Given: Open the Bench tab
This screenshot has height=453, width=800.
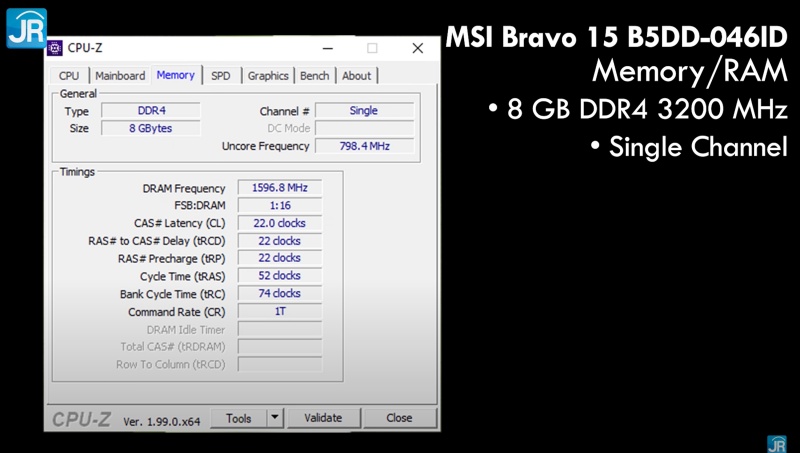Looking at the screenshot, I should [314, 76].
